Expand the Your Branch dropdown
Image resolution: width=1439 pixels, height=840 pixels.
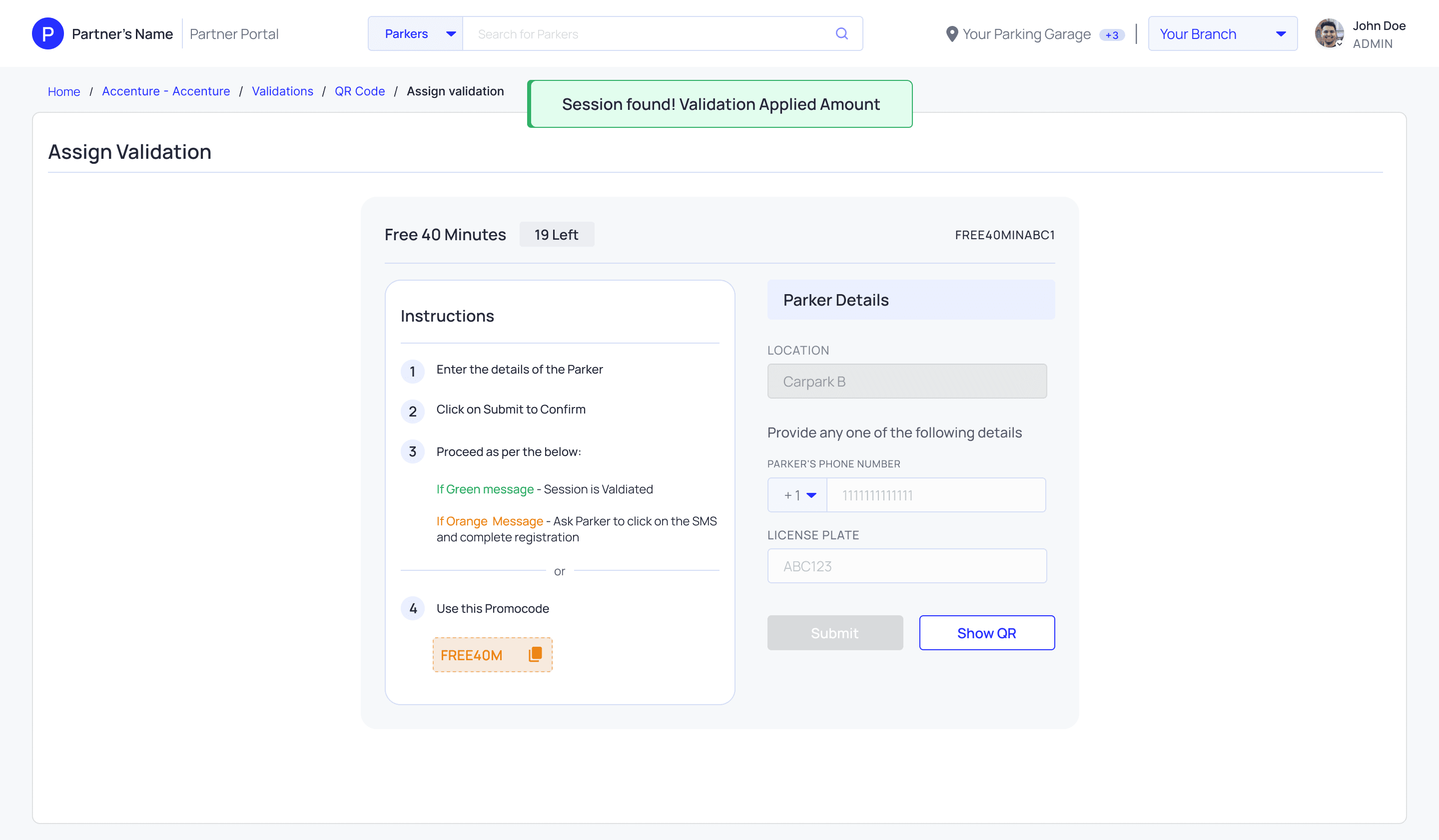[1222, 33]
